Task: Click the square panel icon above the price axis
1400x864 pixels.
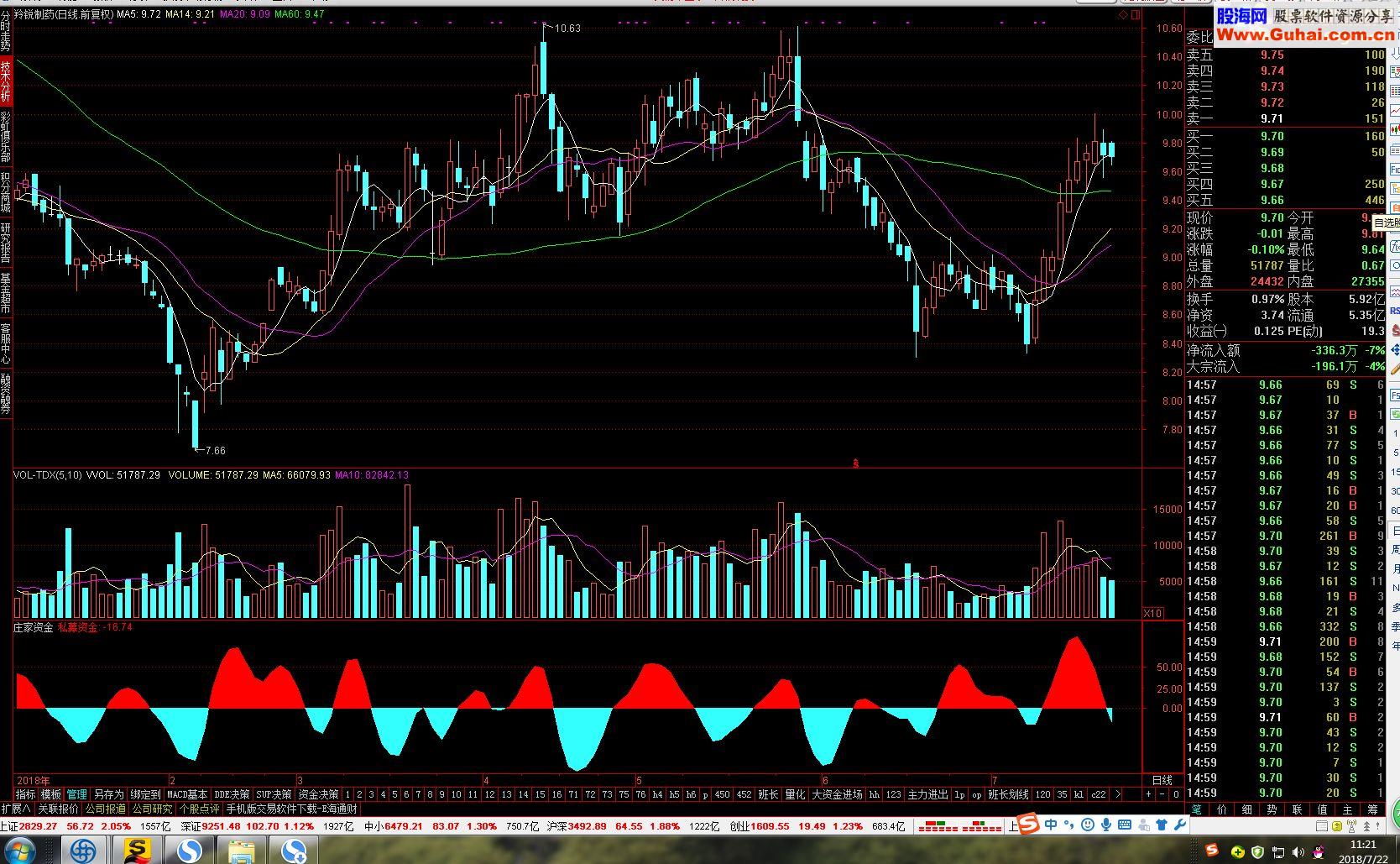Action: 1134,15
